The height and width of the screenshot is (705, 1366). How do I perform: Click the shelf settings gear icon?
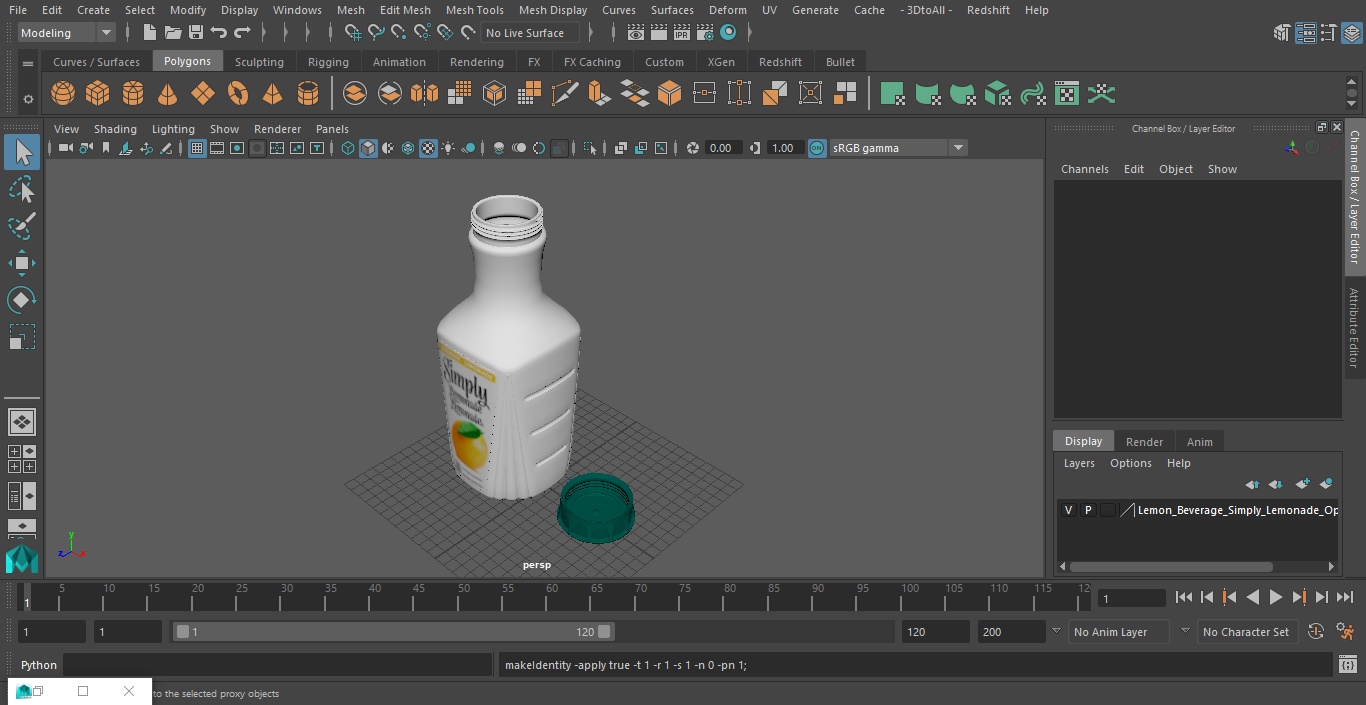click(28, 98)
